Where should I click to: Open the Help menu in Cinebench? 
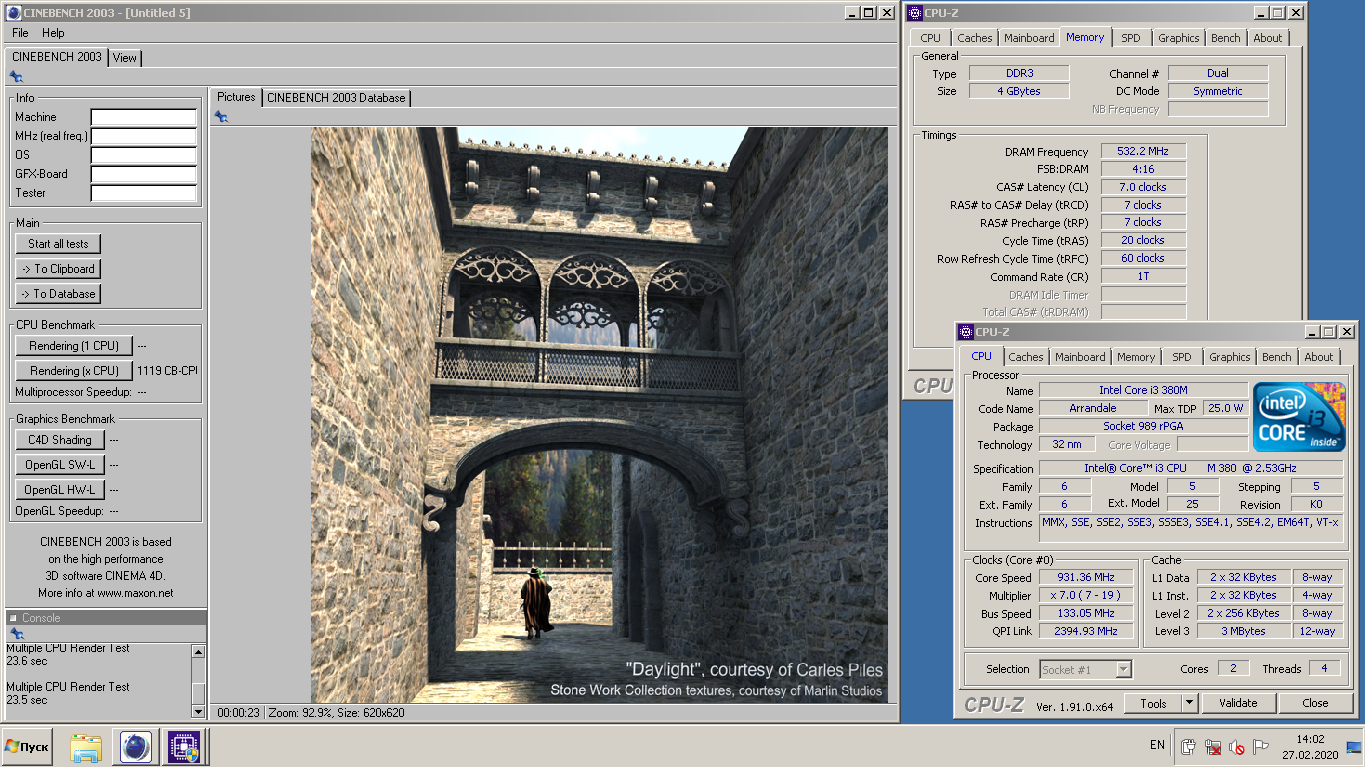click(53, 33)
